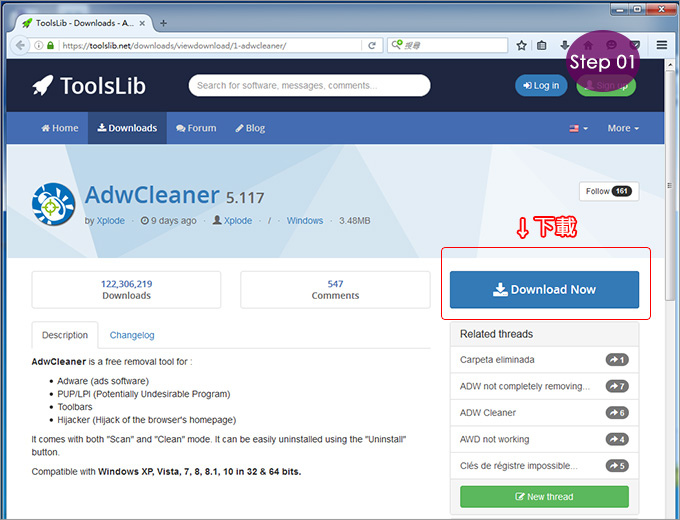This screenshot has width=680, height=520.
Task: Open Blog in navigation bar
Action: [x=250, y=128]
